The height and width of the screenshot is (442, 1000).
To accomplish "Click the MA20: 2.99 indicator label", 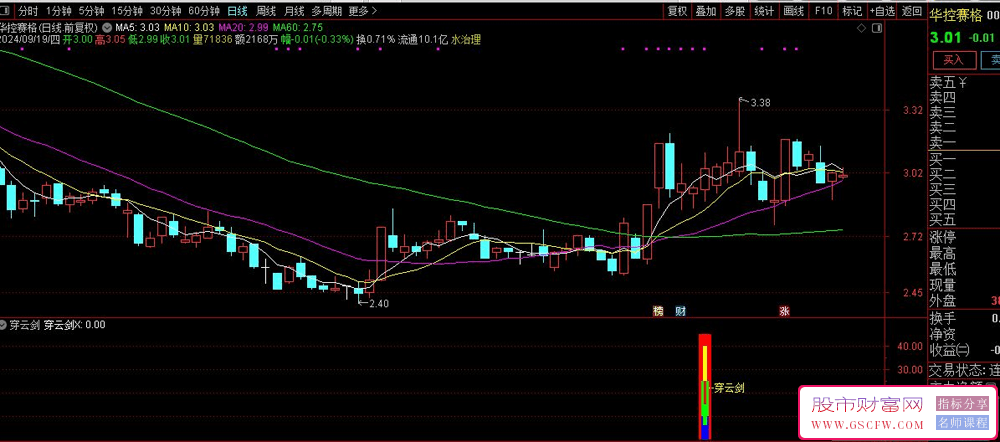I will tap(243, 28).
